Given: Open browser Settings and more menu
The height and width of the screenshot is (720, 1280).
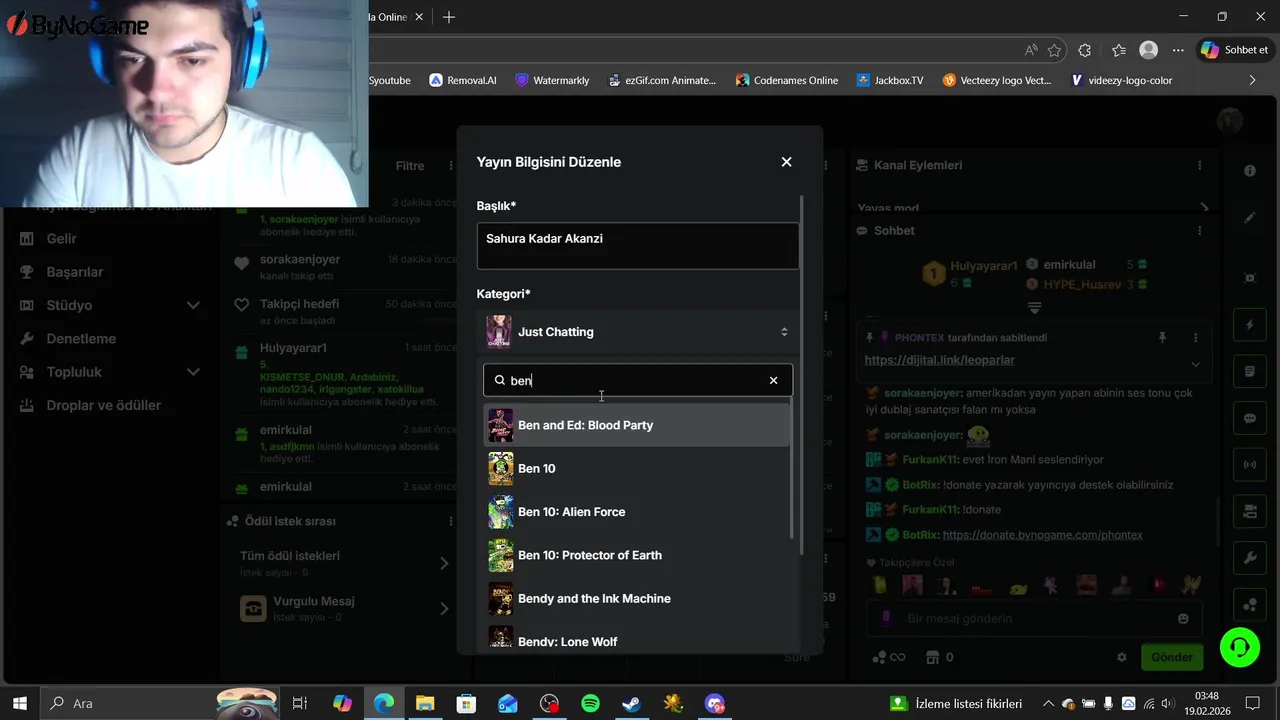Looking at the screenshot, I should point(1178,50).
